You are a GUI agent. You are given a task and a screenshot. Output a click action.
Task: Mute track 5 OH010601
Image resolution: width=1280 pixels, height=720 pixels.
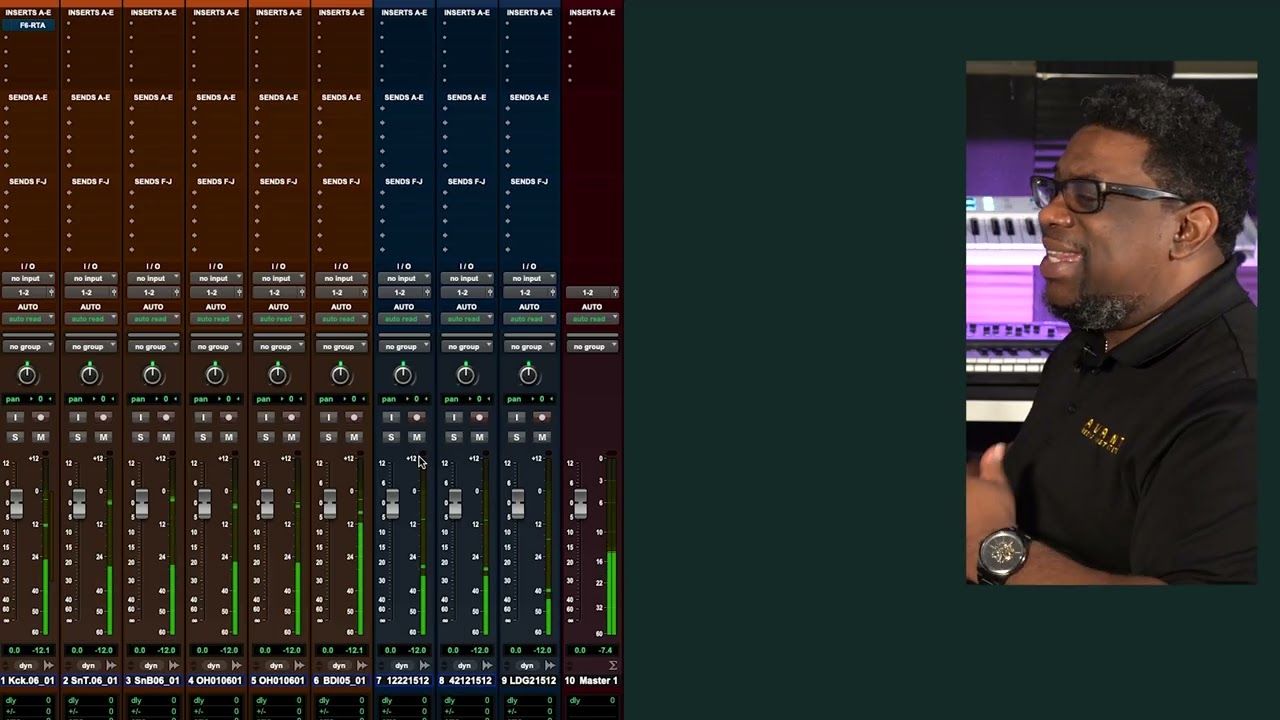click(x=291, y=437)
